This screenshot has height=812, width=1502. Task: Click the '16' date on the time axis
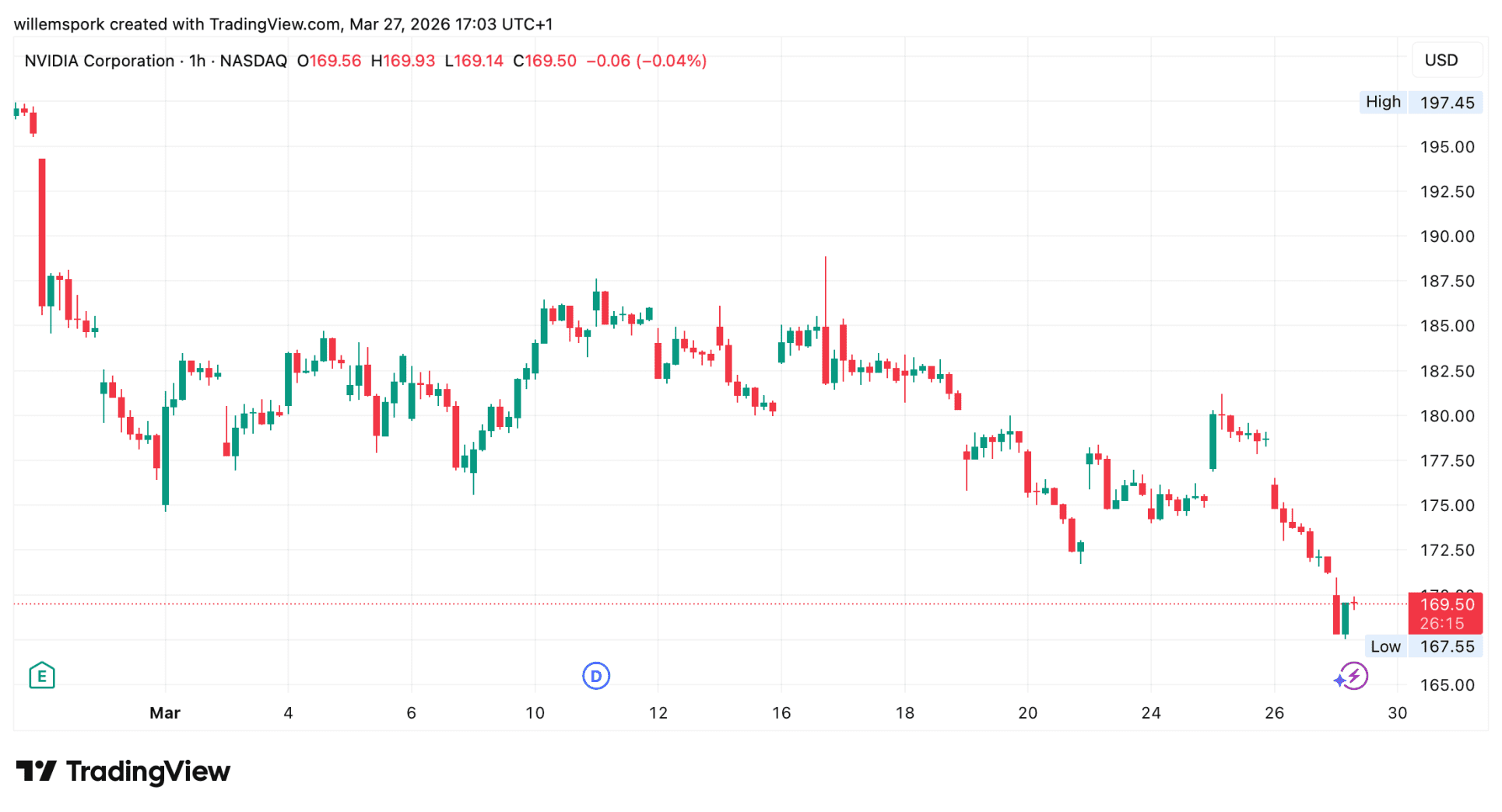(781, 712)
